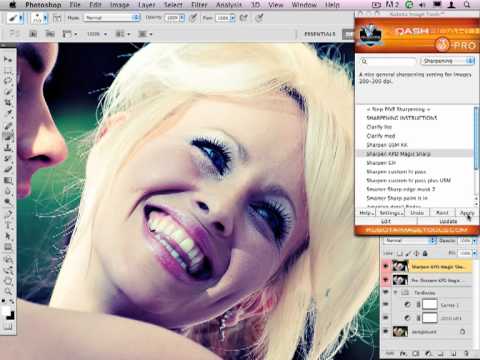Viewport: 480px width, 360px height.
Task: Toggle visibility of the ToniBoost group
Action: (386, 292)
